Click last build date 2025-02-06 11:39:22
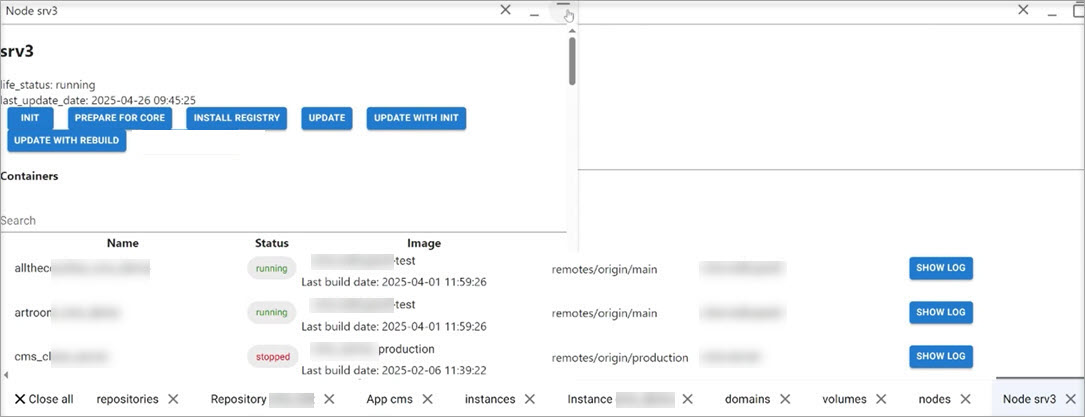The height and width of the screenshot is (417, 1085). tap(394, 371)
